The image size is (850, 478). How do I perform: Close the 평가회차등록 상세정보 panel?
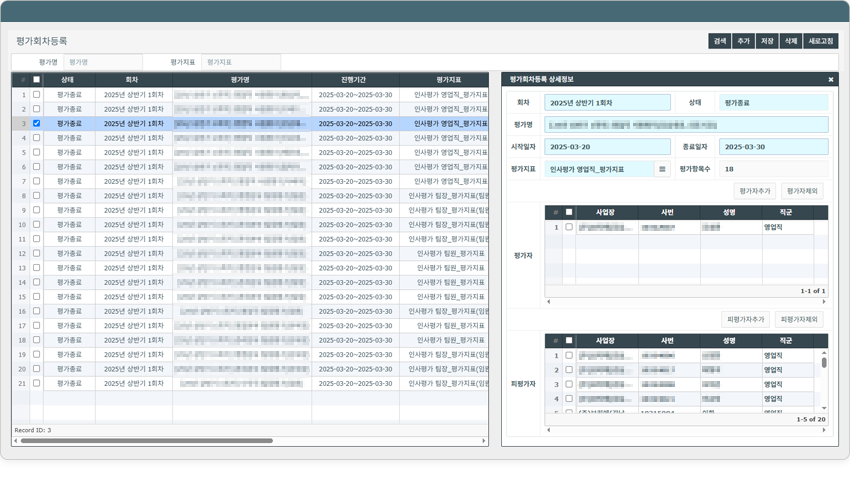coord(830,79)
